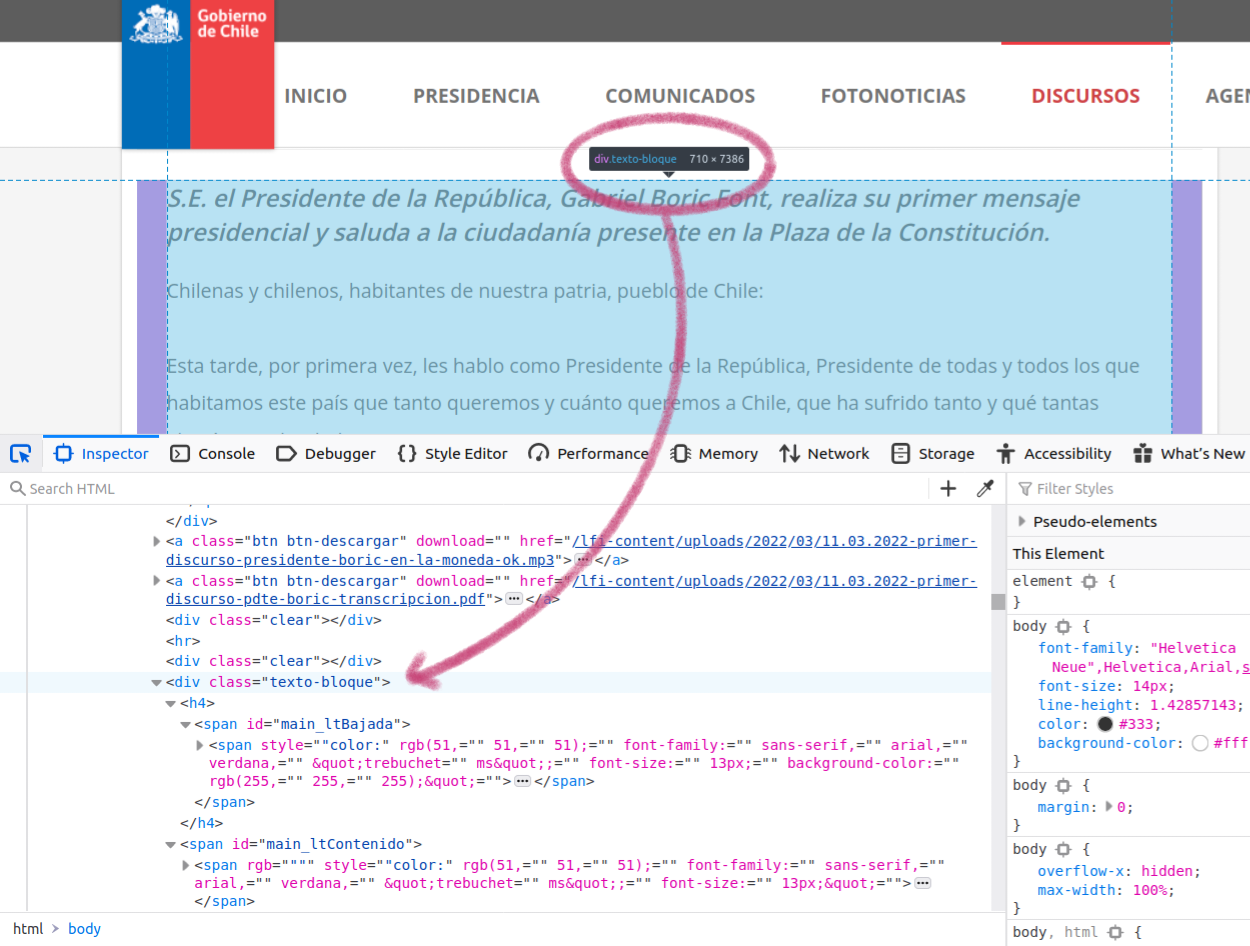Open the Storage panel

pyautogui.click(x=933, y=454)
